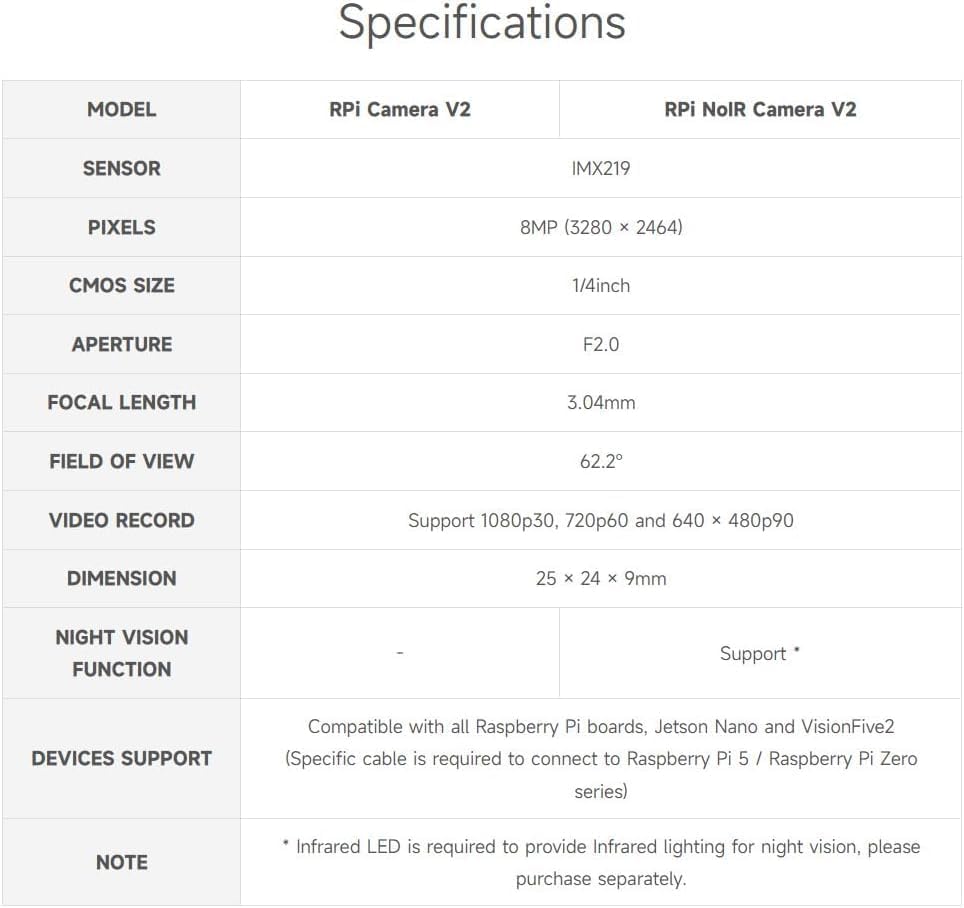Image resolution: width=964 pixels, height=908 pixels.
Task: Select the FOCAL LENGTH label
Action: click(122, 403)
